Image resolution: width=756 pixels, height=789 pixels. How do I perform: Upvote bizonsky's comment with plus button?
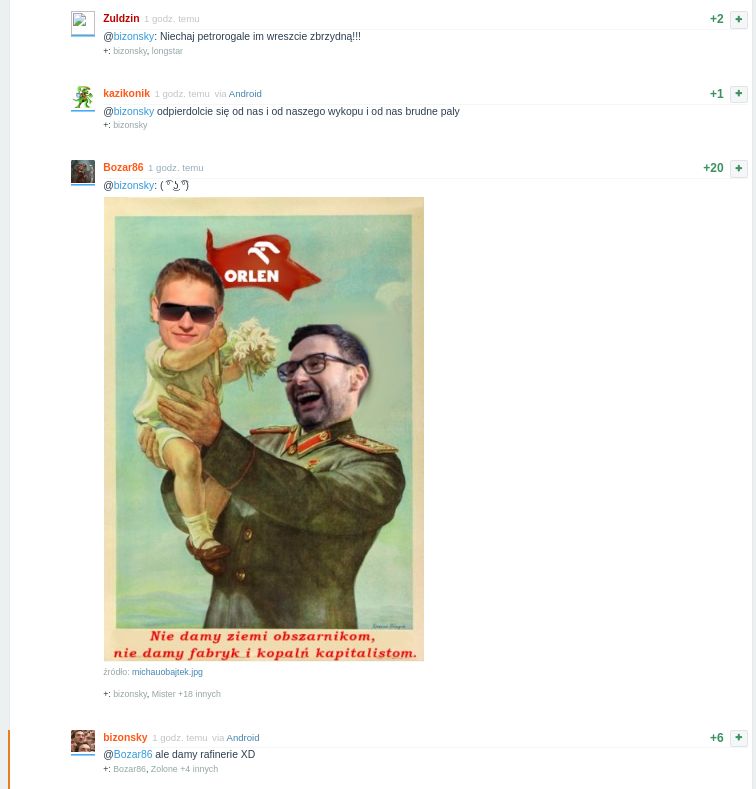738,738
